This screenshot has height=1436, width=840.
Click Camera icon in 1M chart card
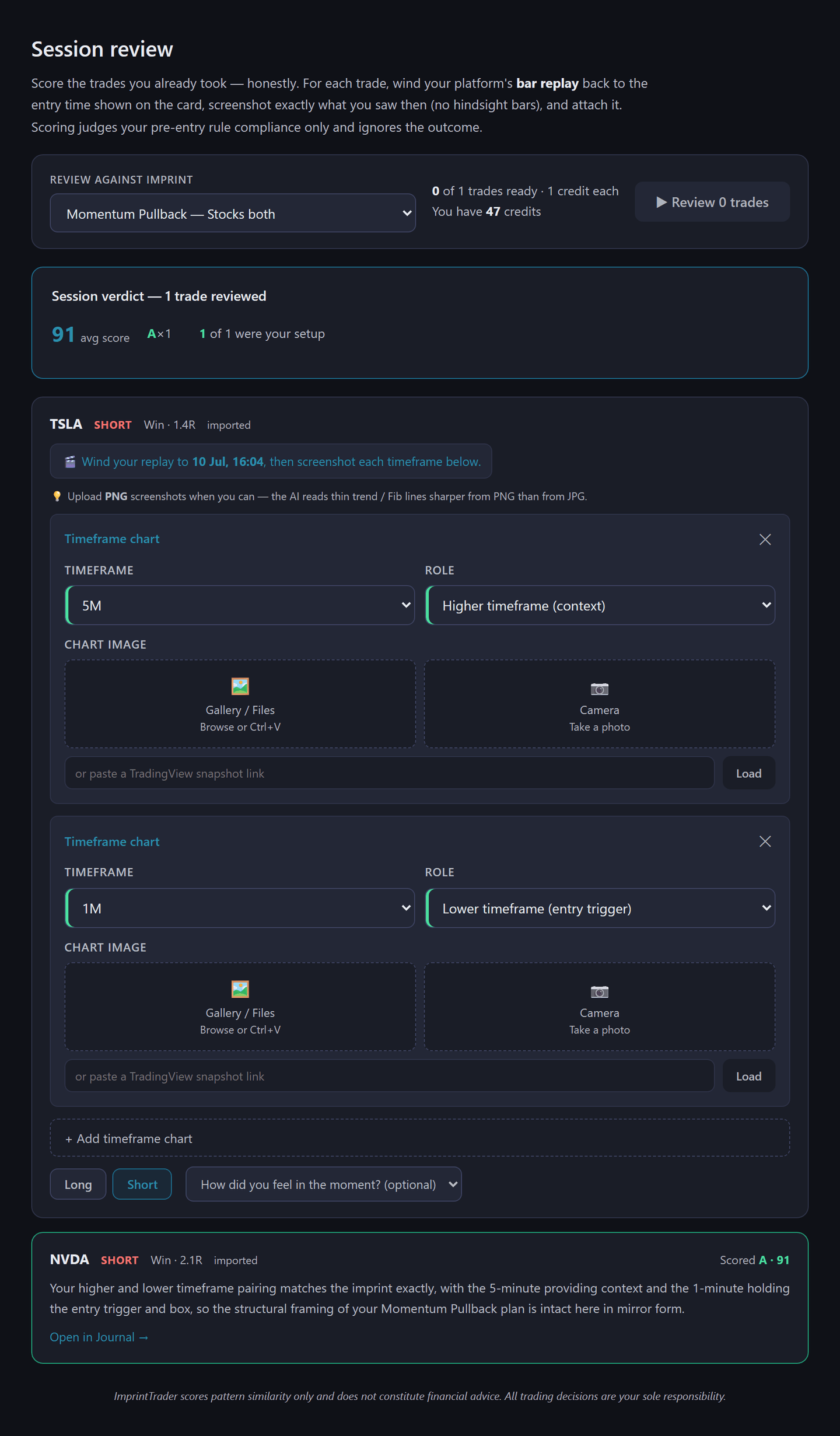[600, 991]
